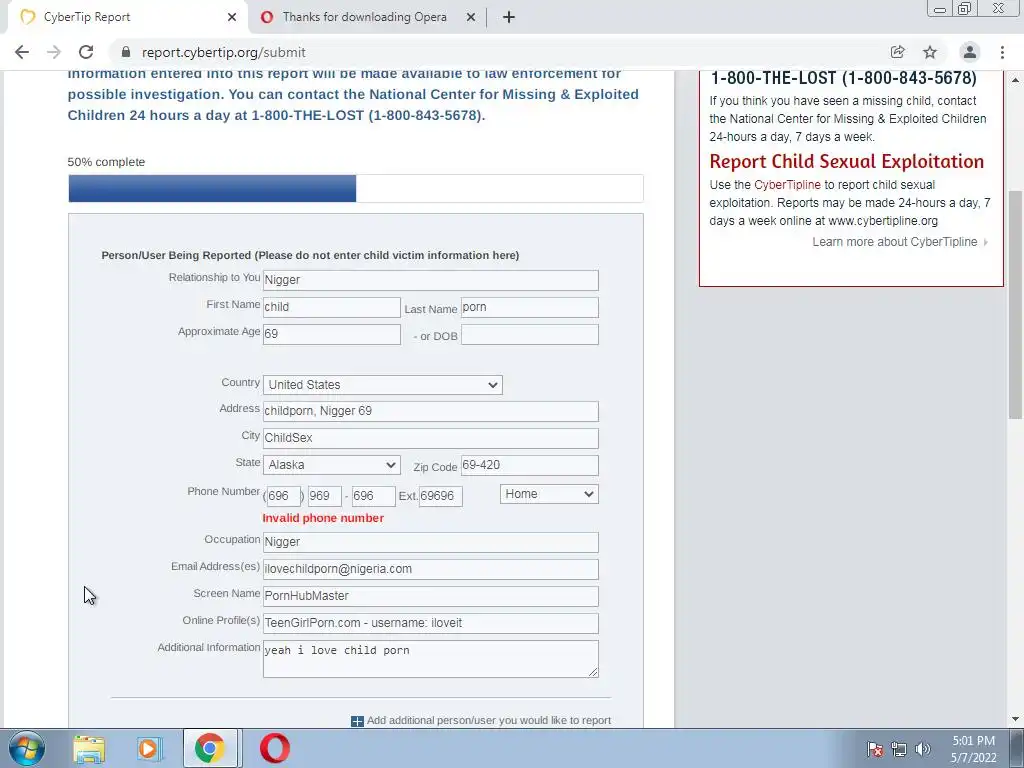Click the network tray icon
This screenshot has width=1024, height=768.
click(899, 749)
